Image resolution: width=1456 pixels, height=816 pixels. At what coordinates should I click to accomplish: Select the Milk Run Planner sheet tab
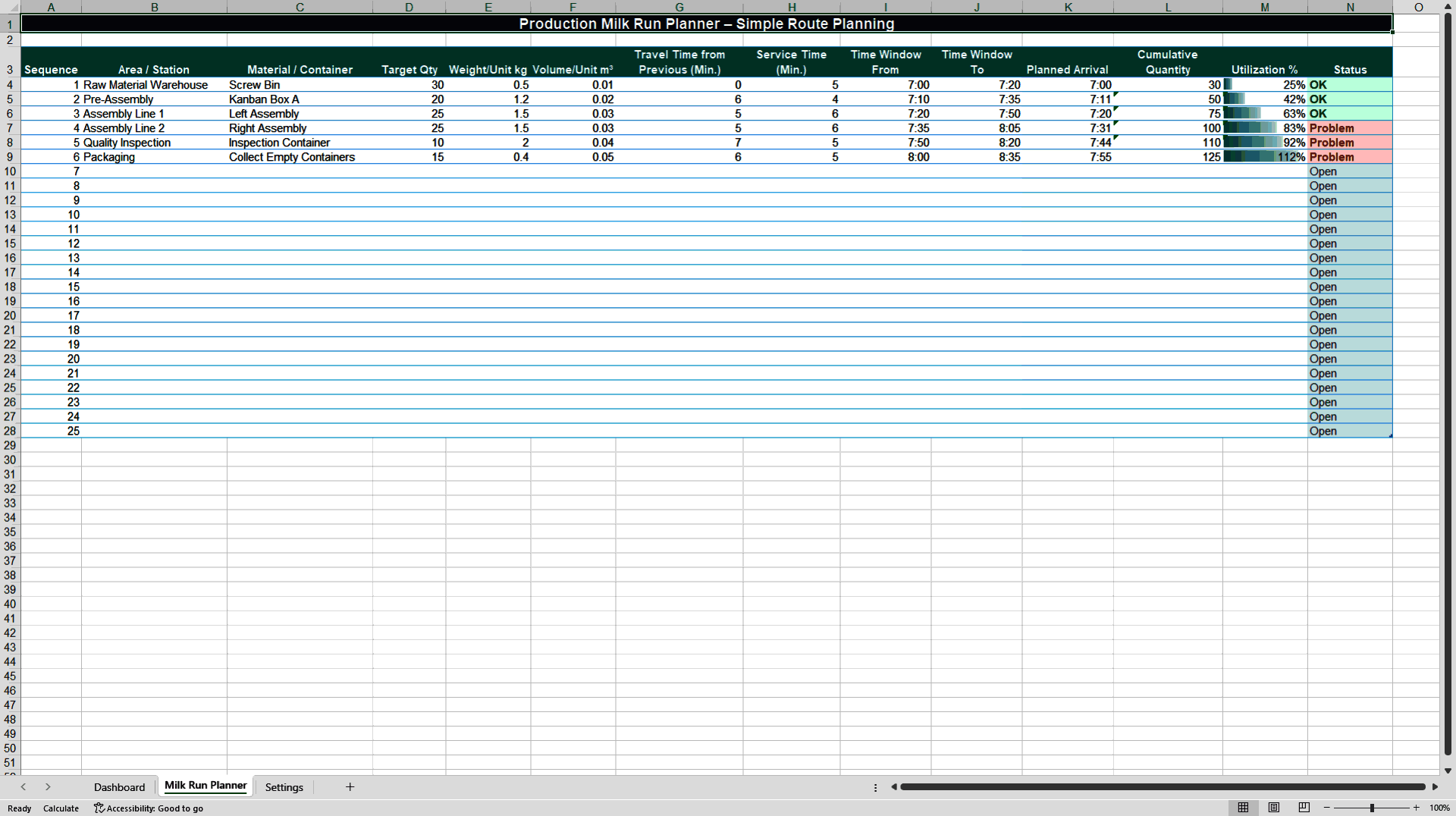(206, 786)
